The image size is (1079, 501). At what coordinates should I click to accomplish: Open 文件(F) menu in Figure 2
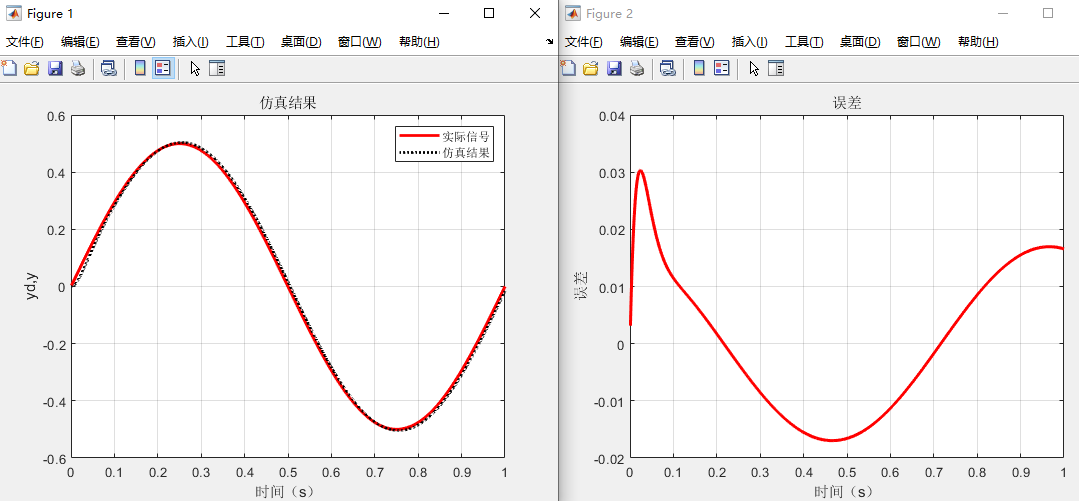point(584,42)
